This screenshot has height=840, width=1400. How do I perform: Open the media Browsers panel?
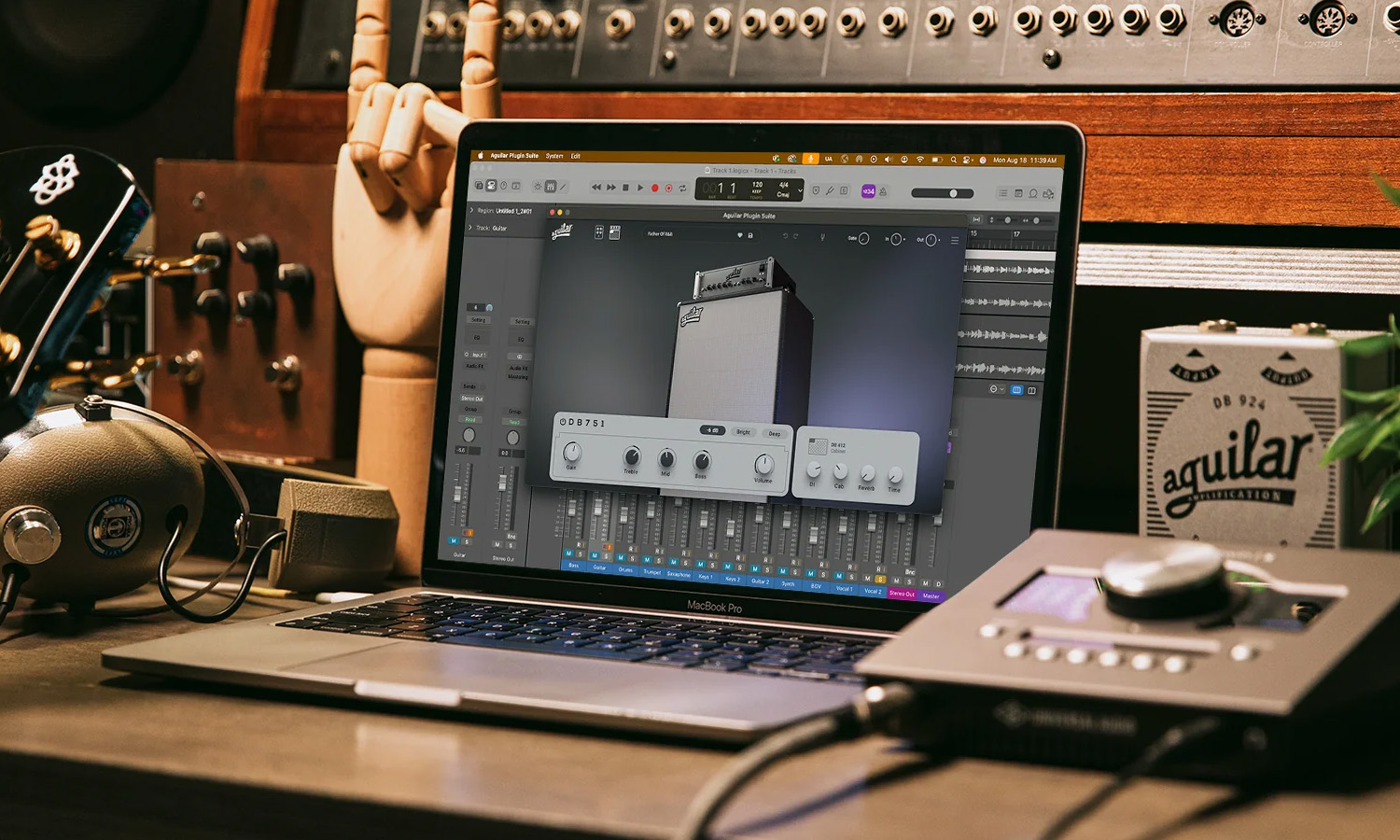click(1048, 194)
